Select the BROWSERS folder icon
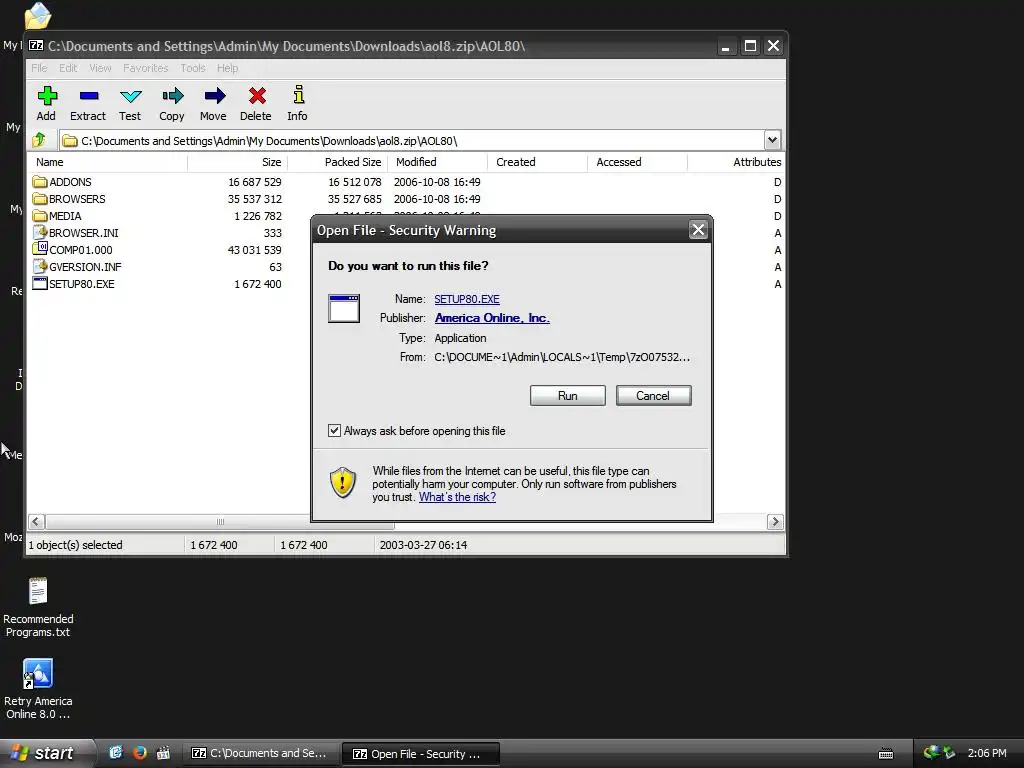Viewport: 1024px width, 768px height. pyautogui.click(x=40, y=199)
